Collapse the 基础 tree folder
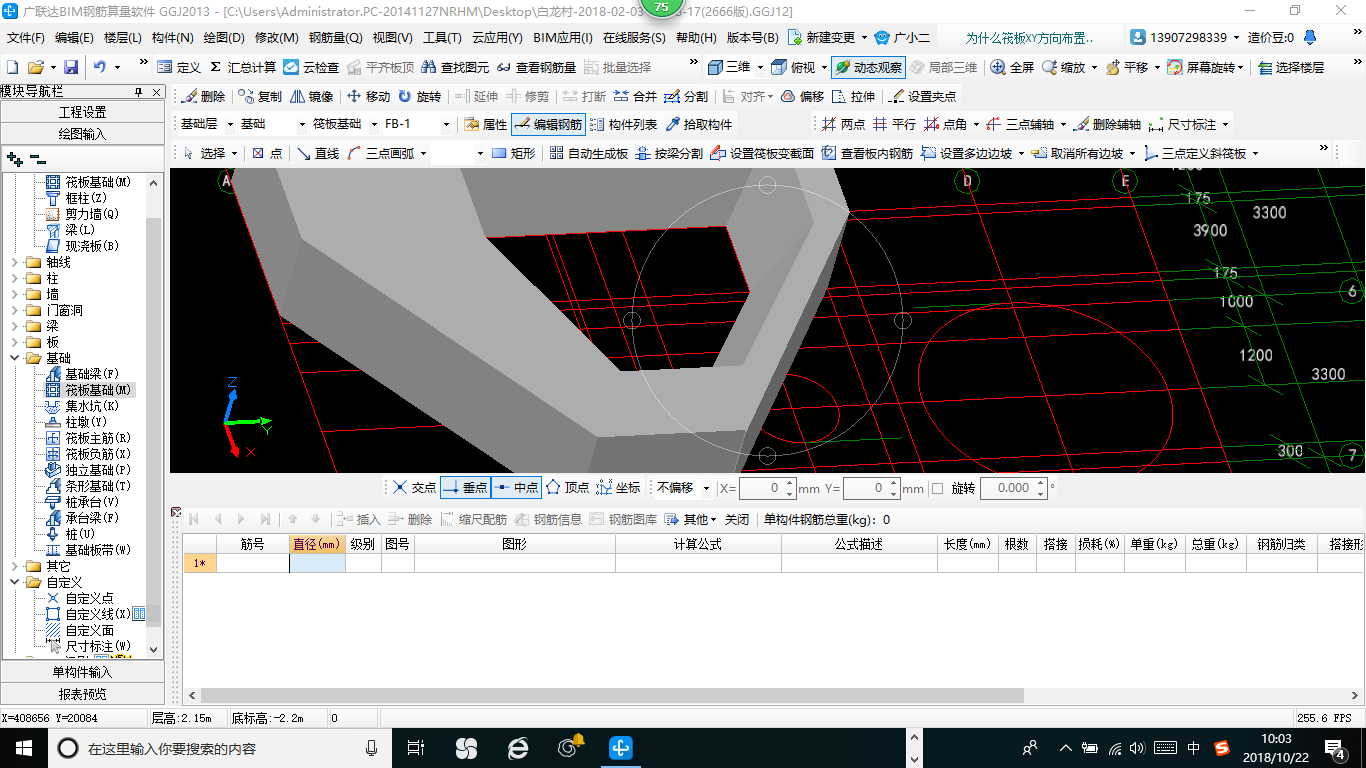1366x768 pixels. [x=14, y=358]
